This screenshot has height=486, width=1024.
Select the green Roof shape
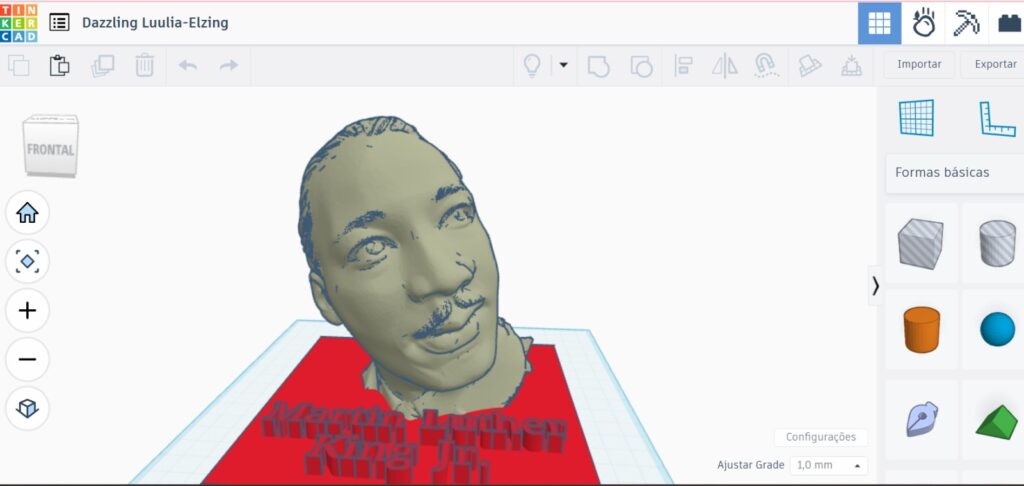coord(997,422)
